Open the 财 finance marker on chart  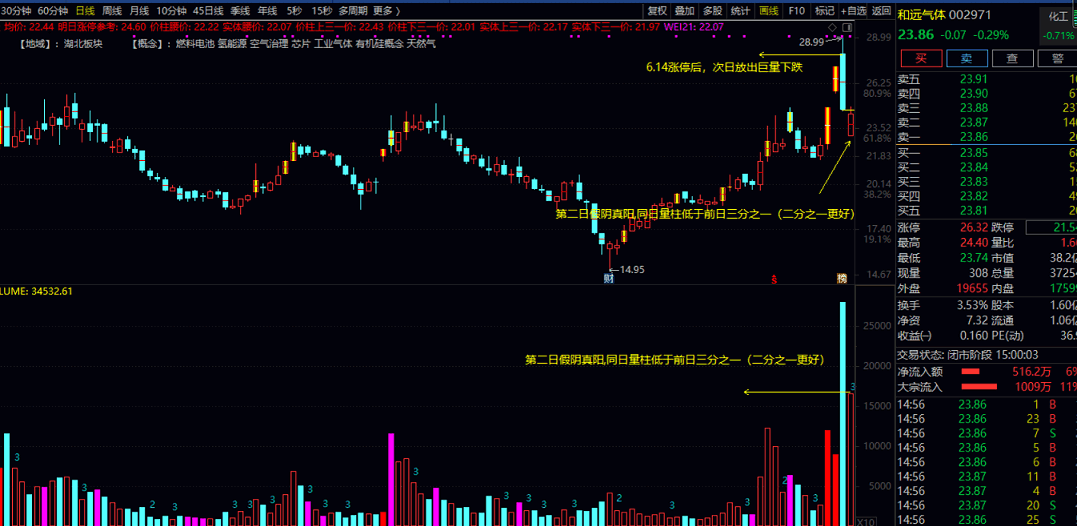608,278
